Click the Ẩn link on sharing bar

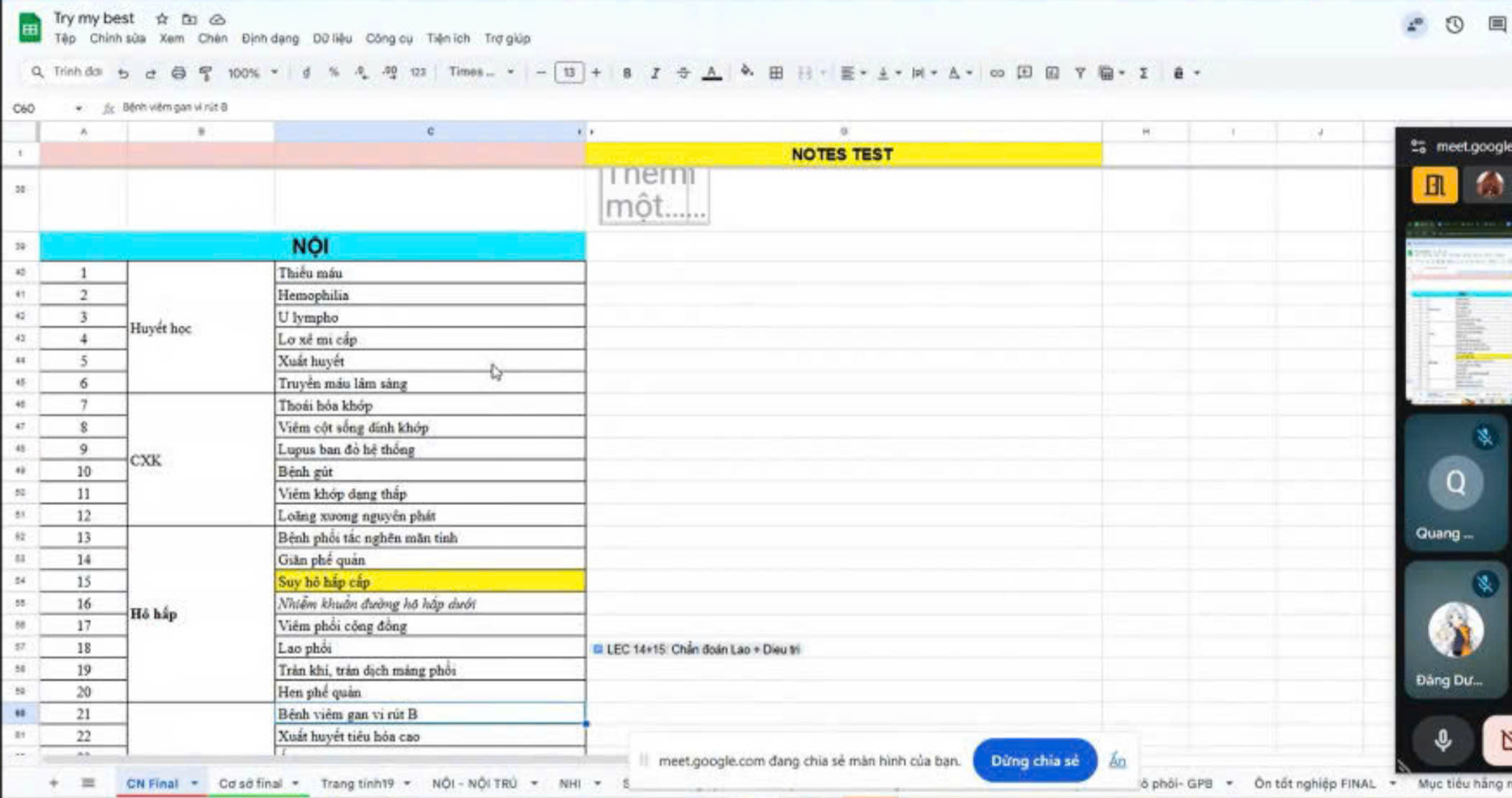point(1117,761)
